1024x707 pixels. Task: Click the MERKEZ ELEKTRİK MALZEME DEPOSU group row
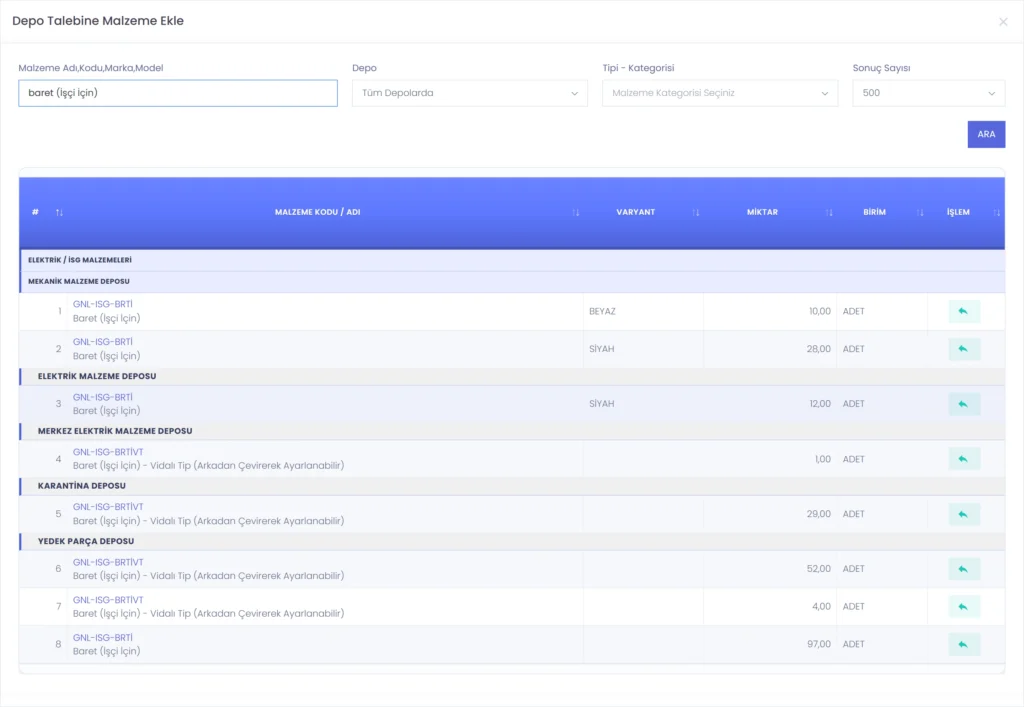(512, 431)
